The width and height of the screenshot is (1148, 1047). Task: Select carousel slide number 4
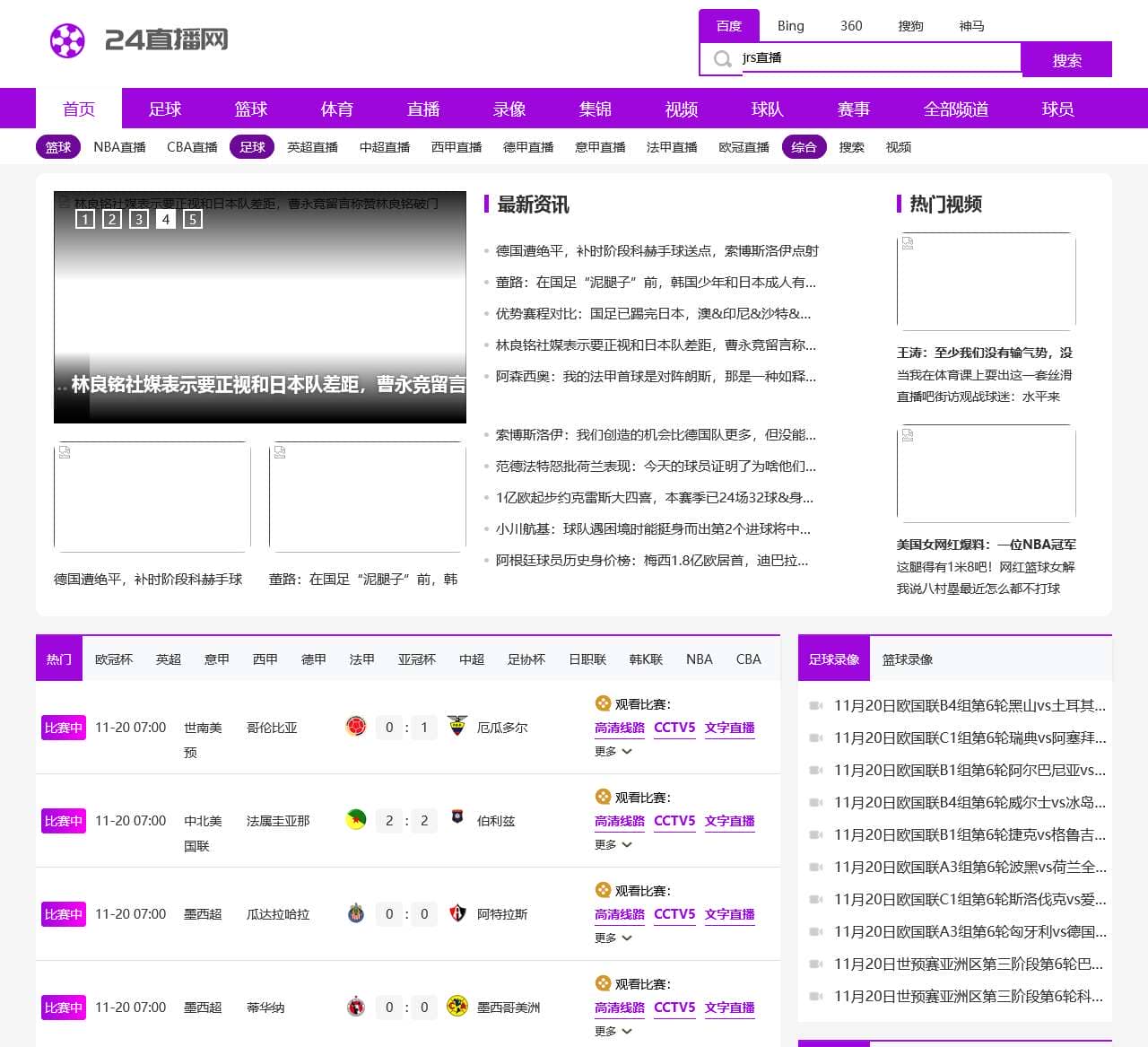(x=166, y=219)
